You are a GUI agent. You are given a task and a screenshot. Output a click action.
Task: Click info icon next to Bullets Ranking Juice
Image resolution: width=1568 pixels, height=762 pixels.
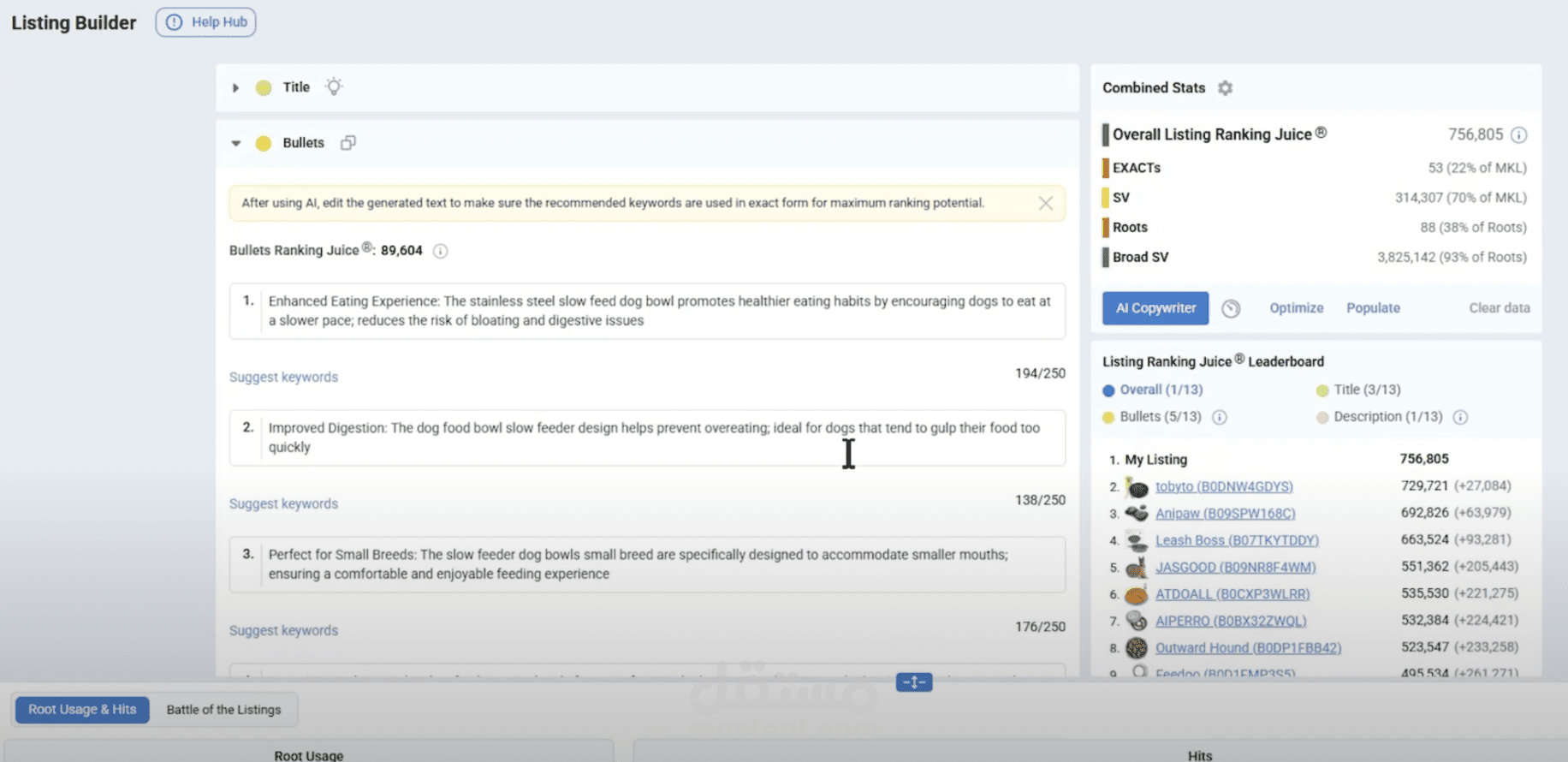point(440,251)
